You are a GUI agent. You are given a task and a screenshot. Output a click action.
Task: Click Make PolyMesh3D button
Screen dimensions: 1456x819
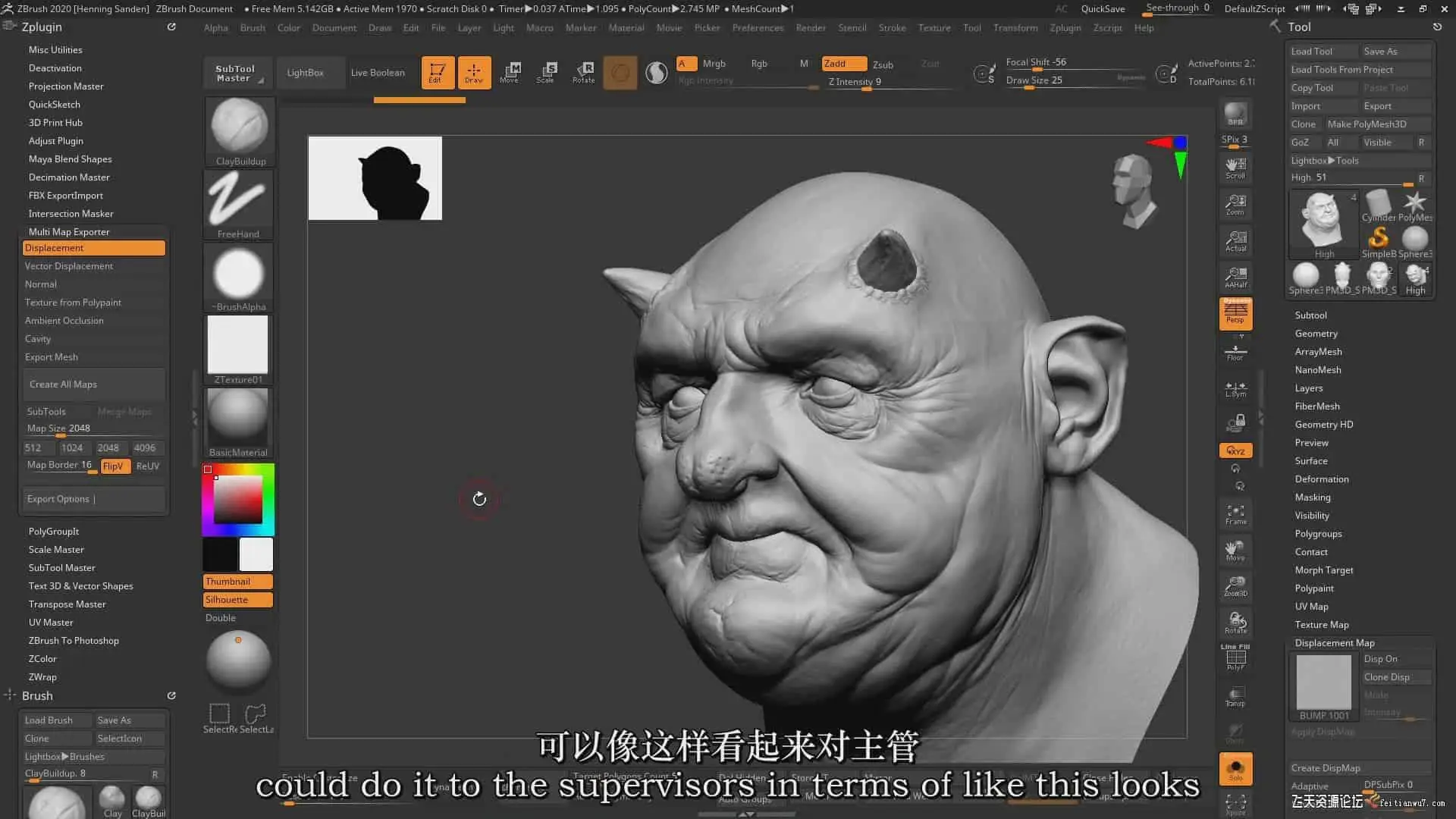tap(1366, 124)
